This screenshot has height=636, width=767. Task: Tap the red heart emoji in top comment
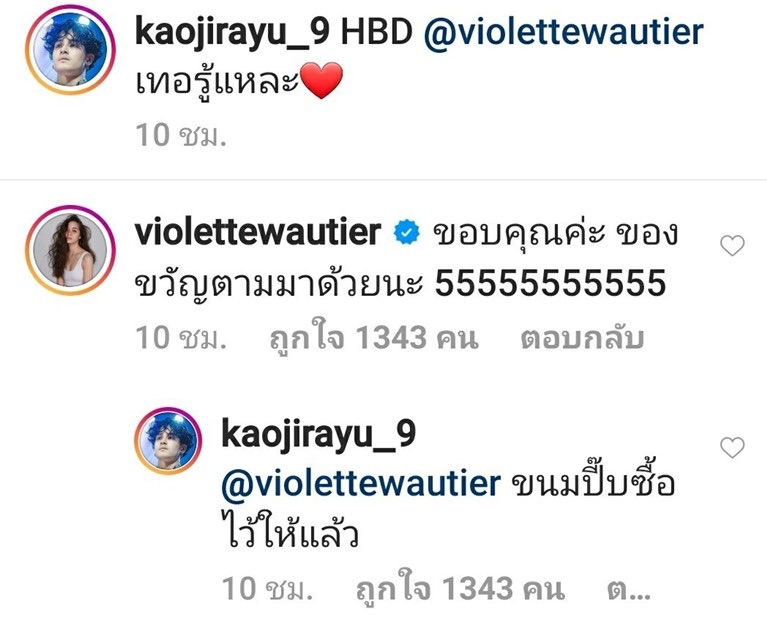tap(321, 81)
